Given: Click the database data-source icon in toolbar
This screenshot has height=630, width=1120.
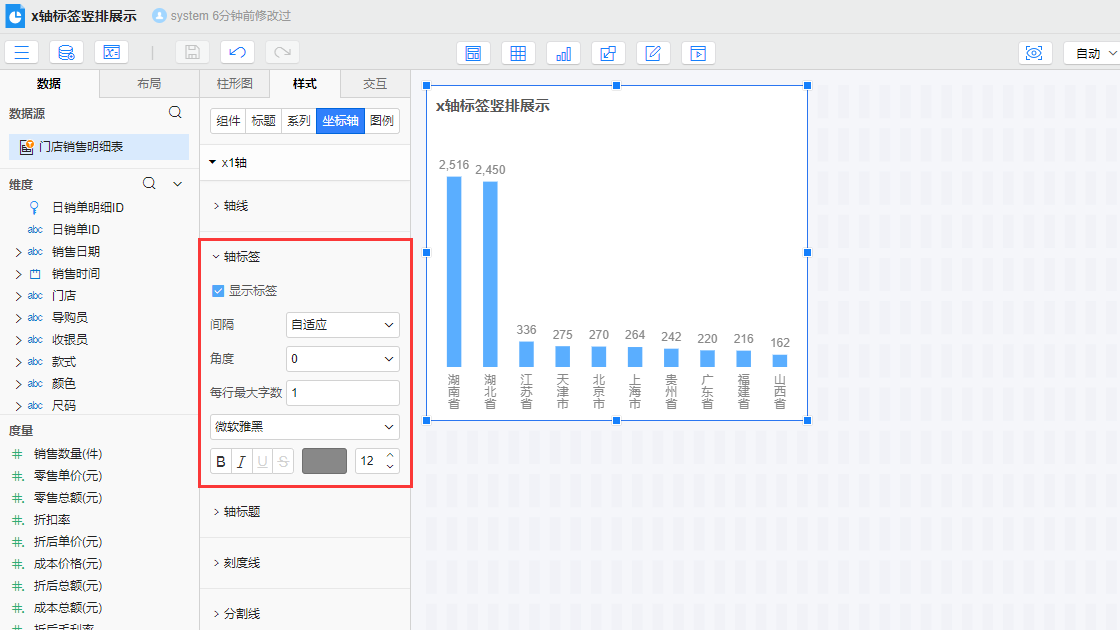Looking at the screenshot, I should tap(66, 51).
